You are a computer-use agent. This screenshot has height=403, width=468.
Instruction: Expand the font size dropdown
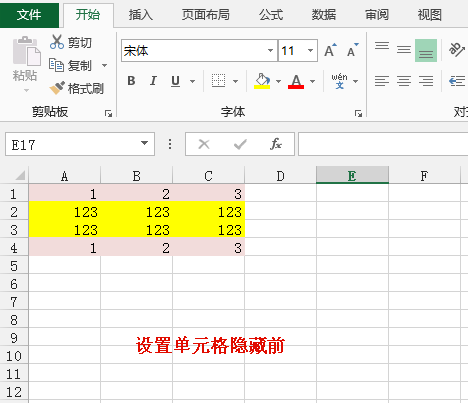pos(310,51)
